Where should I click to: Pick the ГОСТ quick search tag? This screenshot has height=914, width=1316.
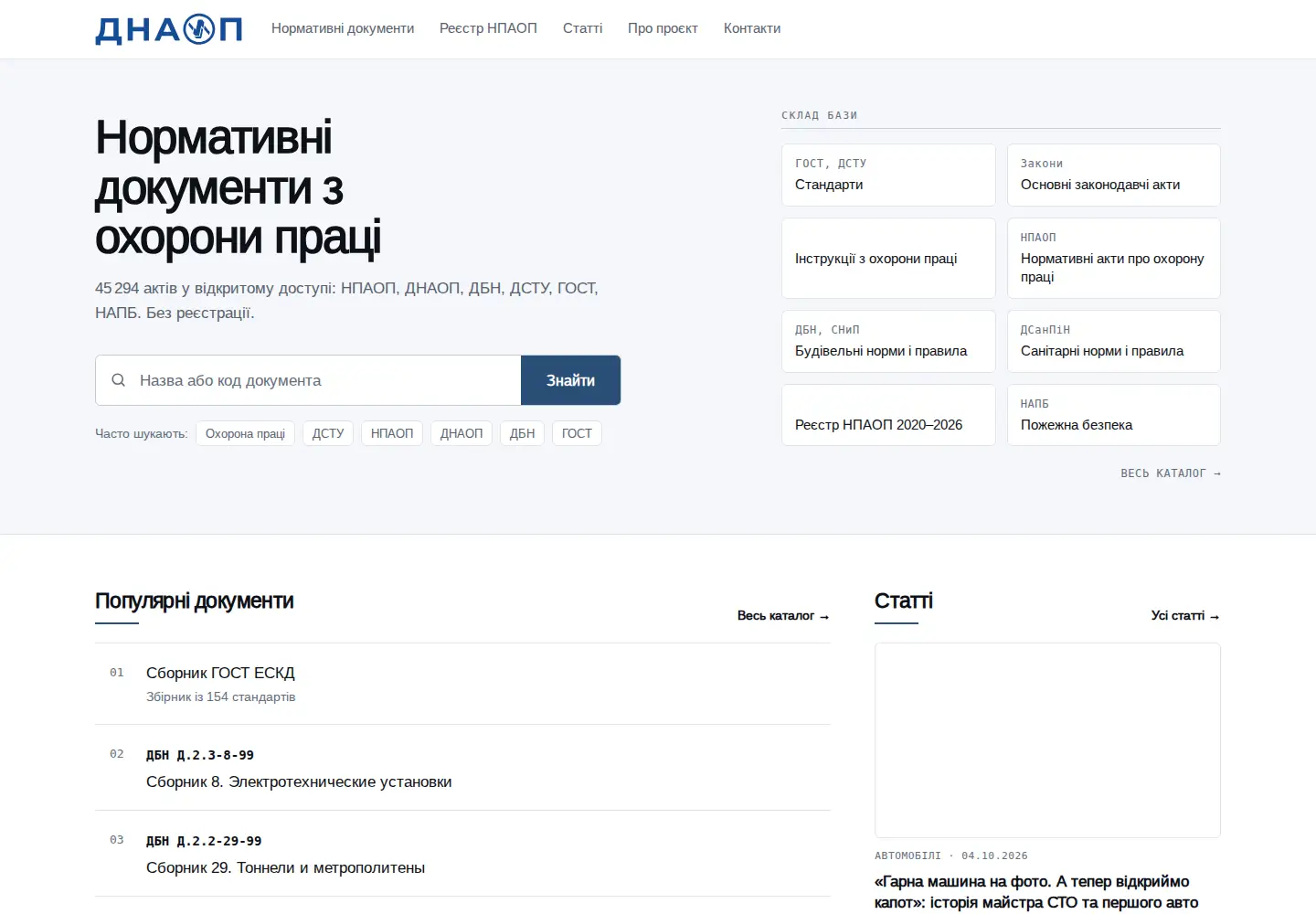coord(577,433)
